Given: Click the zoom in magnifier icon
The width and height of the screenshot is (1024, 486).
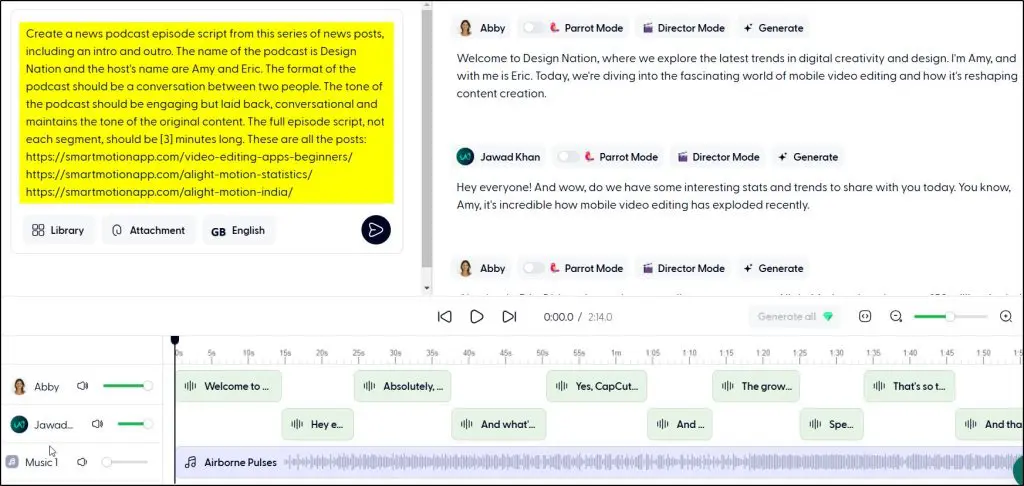Looking at the screenshot, I should (1006, 317).
